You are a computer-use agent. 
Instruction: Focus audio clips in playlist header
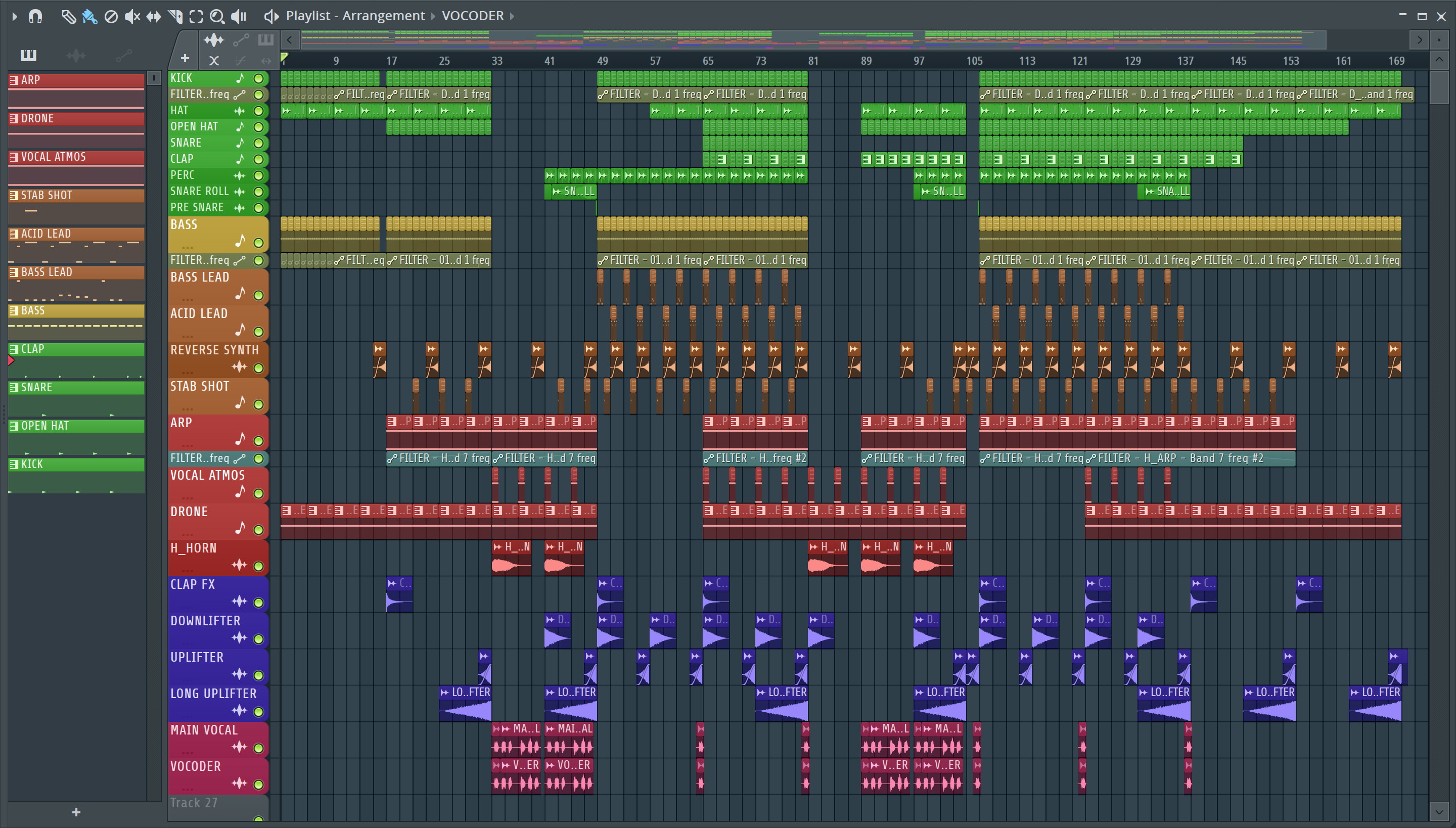[x=214, y=40]
